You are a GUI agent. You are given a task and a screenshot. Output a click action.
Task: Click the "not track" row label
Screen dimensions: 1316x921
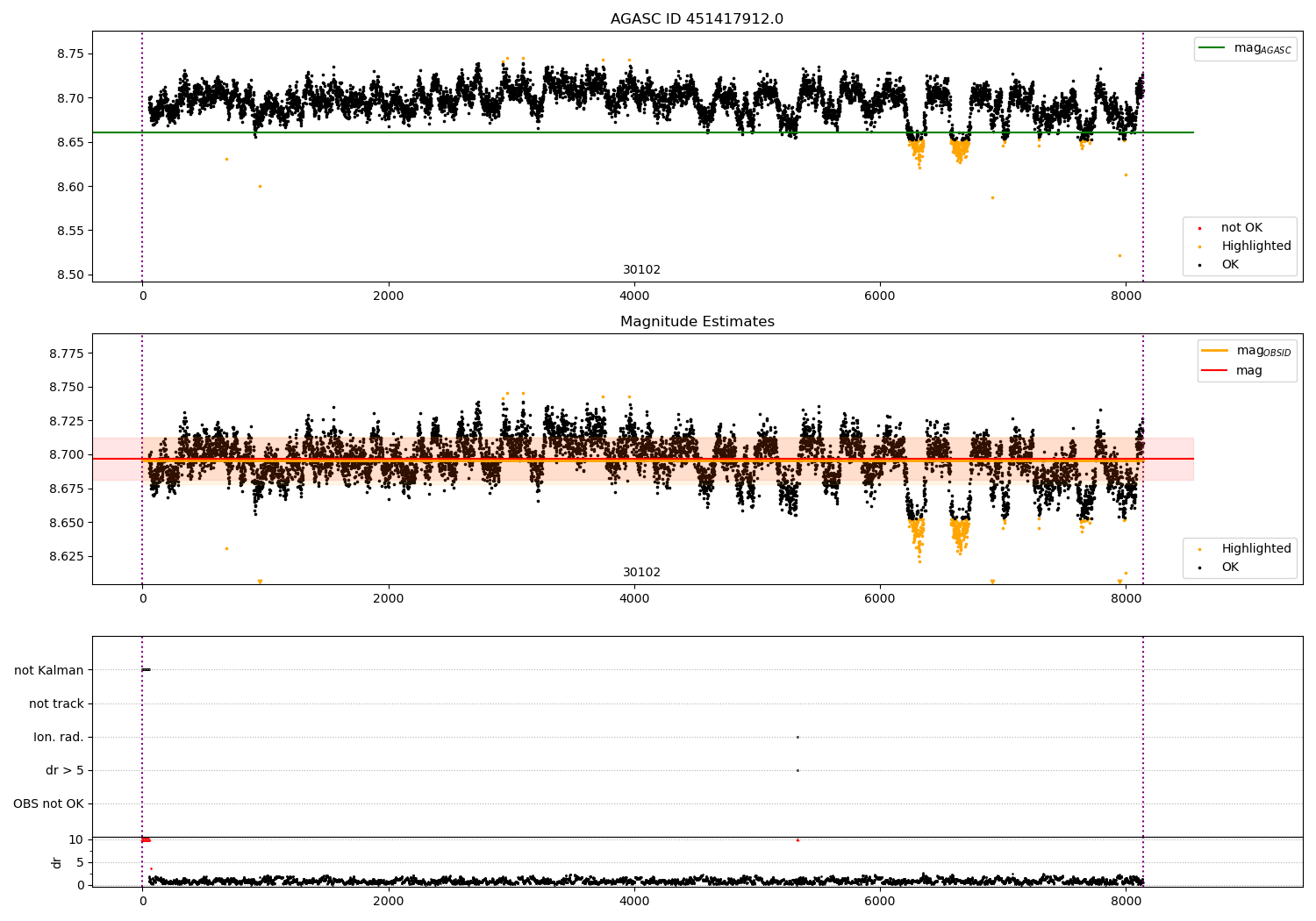coord(56,703)
